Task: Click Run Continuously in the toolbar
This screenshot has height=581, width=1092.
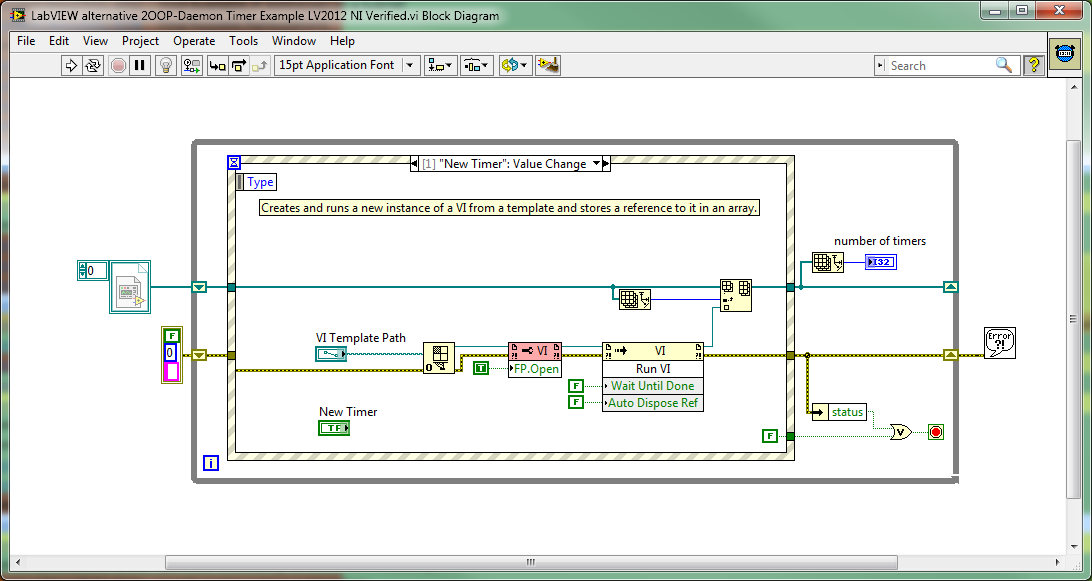Action: [93, 65]
